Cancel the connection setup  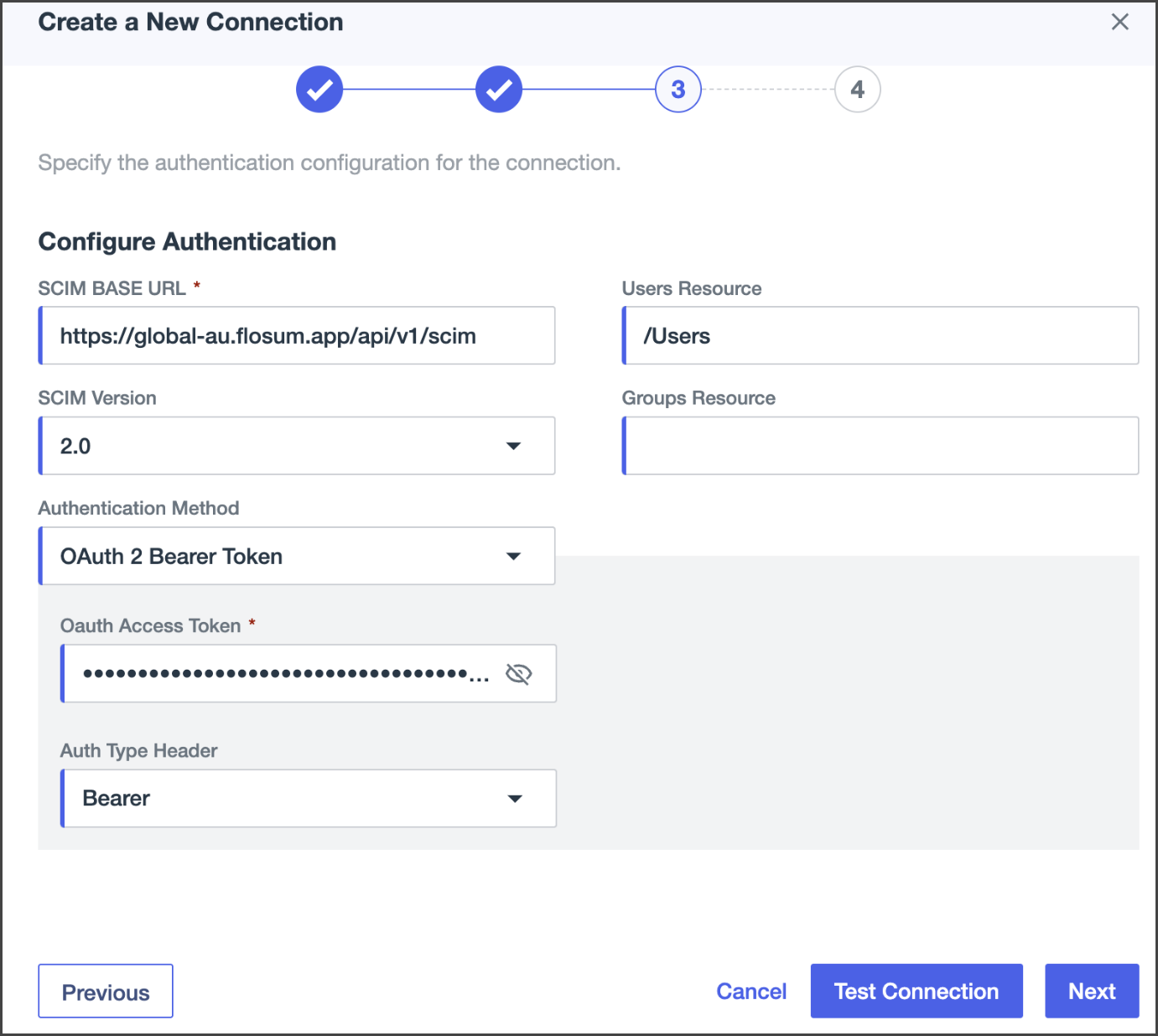click(750, 992)
